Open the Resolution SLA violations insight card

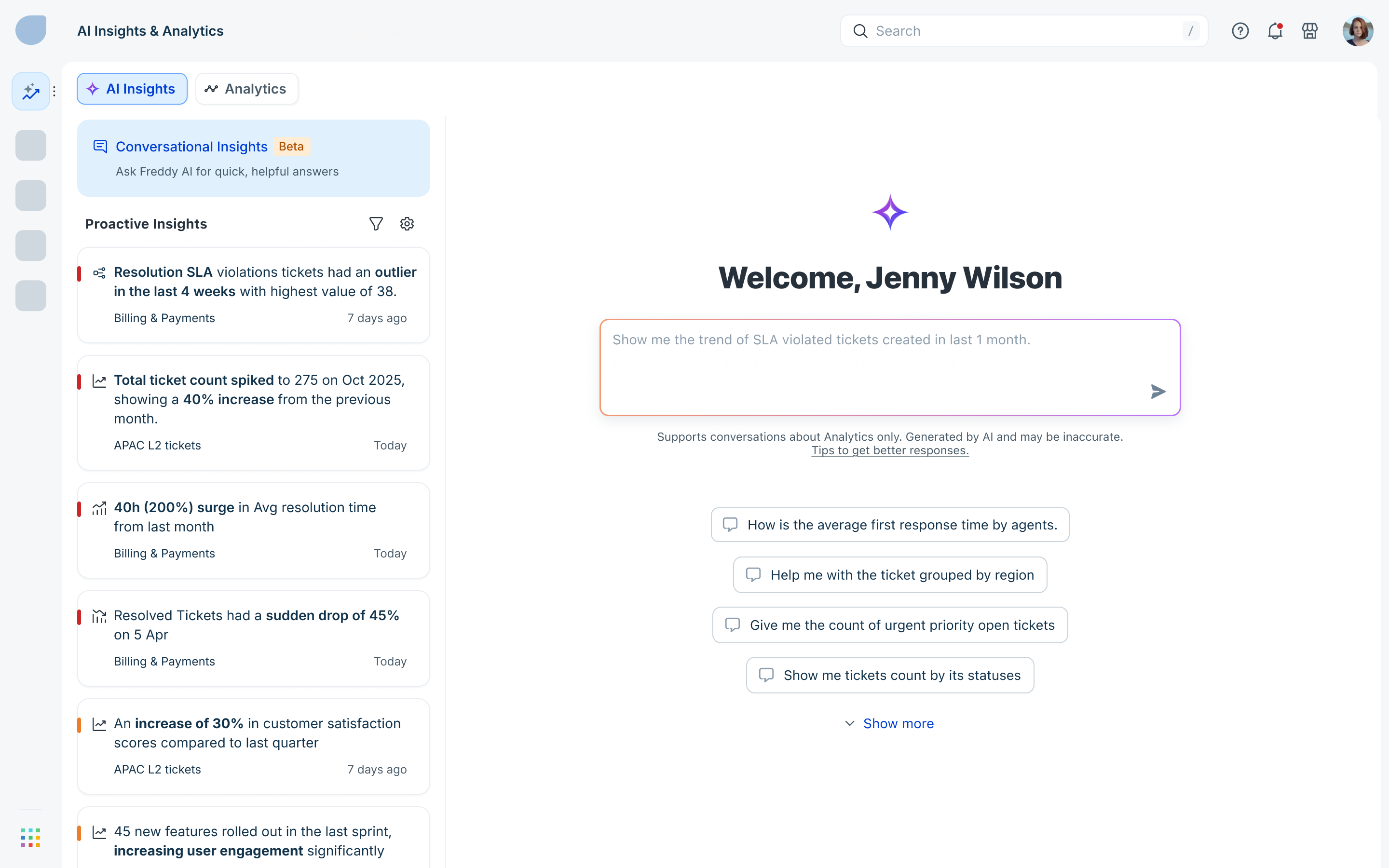point(253,295)
